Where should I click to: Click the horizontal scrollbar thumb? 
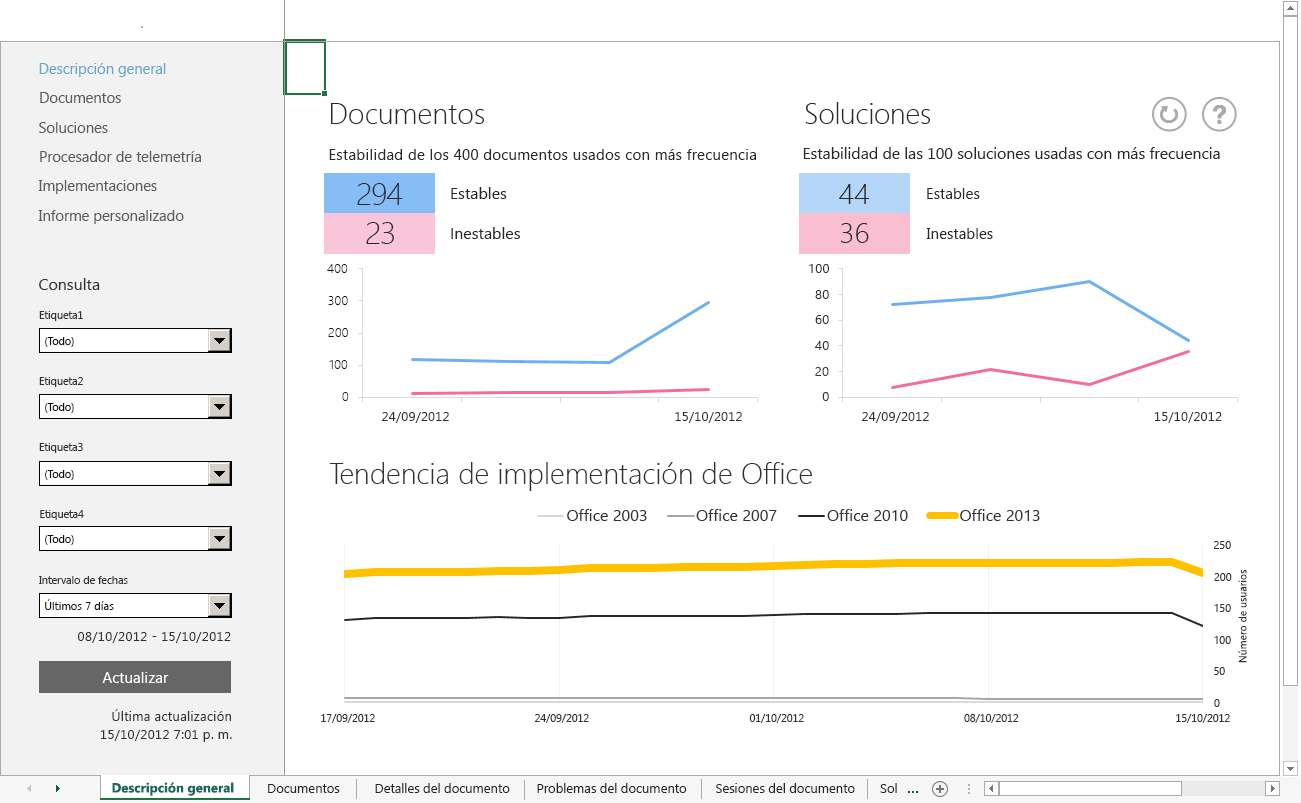(1090, 789)
